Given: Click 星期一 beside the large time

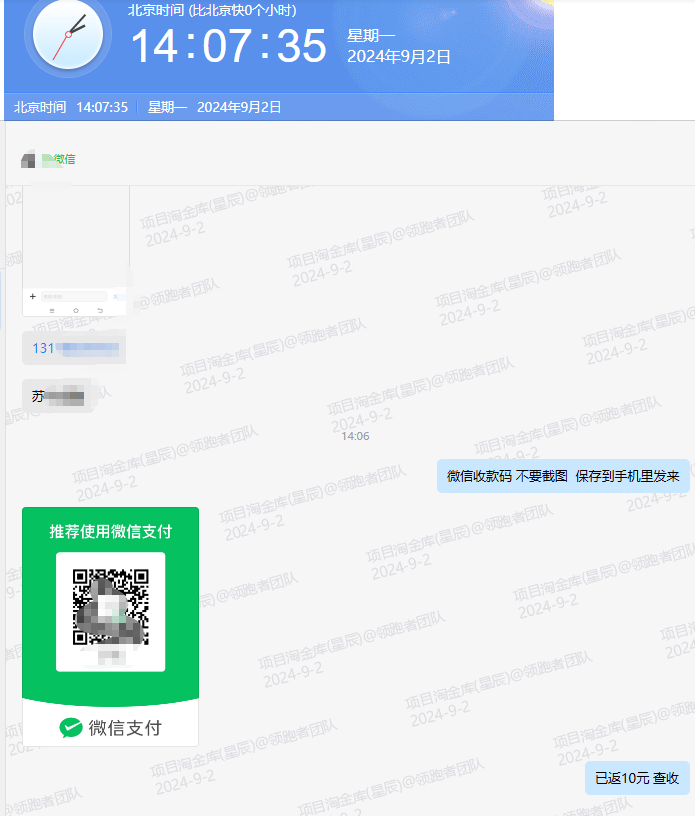Looking at the screenshot, I should 371,35.
